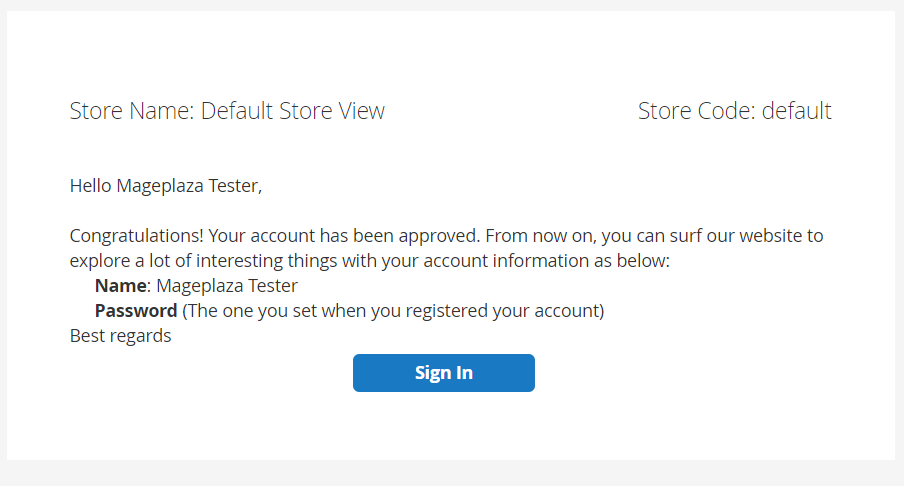Click the word "Tester" in the Name row
Image resolution: width=904 pixels, height=486 pixels.
pos(272,286)
